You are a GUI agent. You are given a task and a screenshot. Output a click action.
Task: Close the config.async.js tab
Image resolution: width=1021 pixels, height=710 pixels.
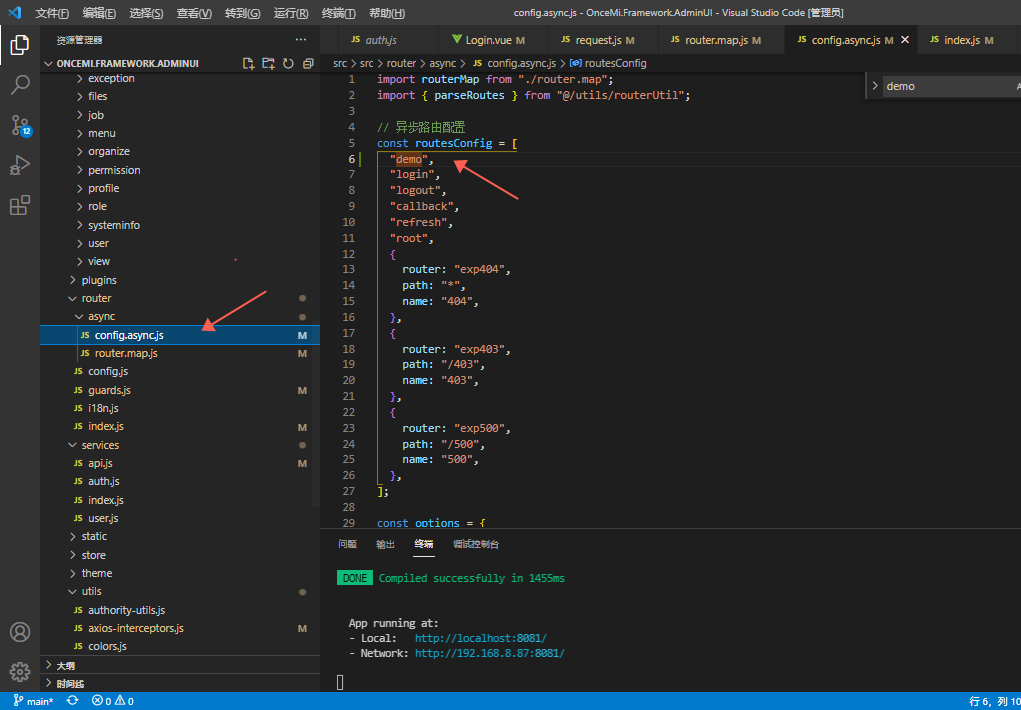point(904,40)
